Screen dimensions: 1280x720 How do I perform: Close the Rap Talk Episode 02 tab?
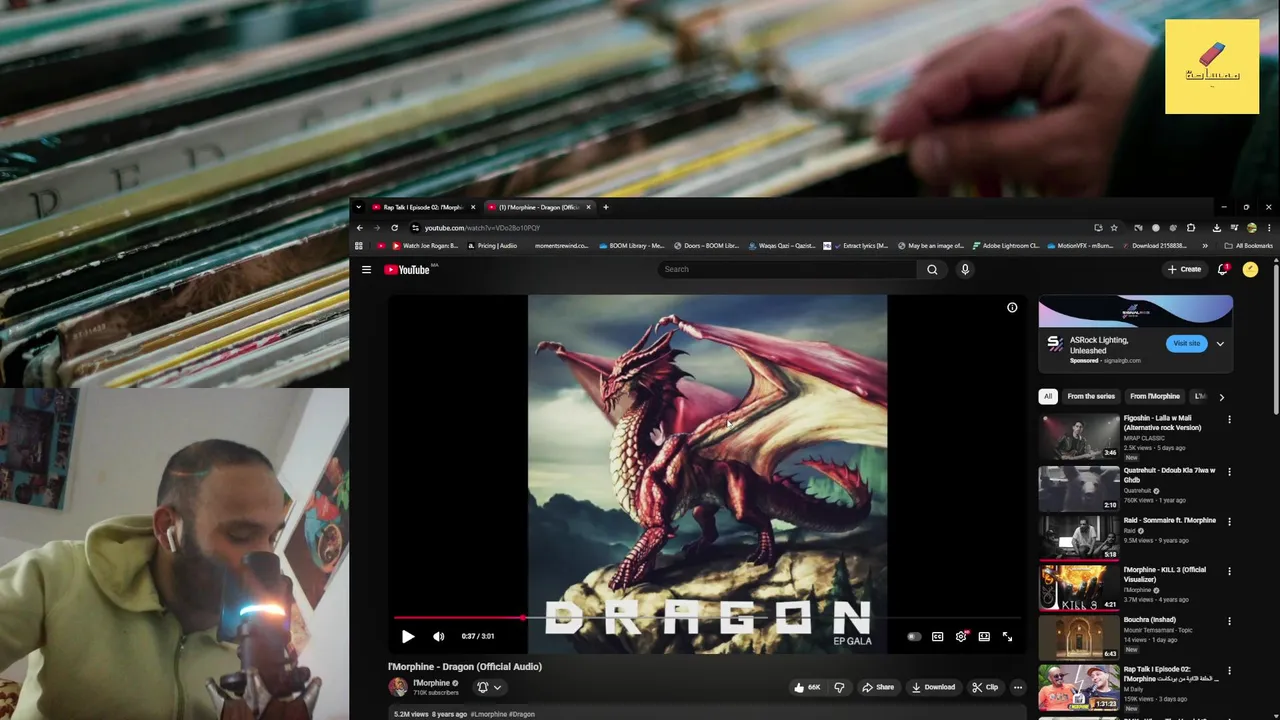(x=473, y=207)
